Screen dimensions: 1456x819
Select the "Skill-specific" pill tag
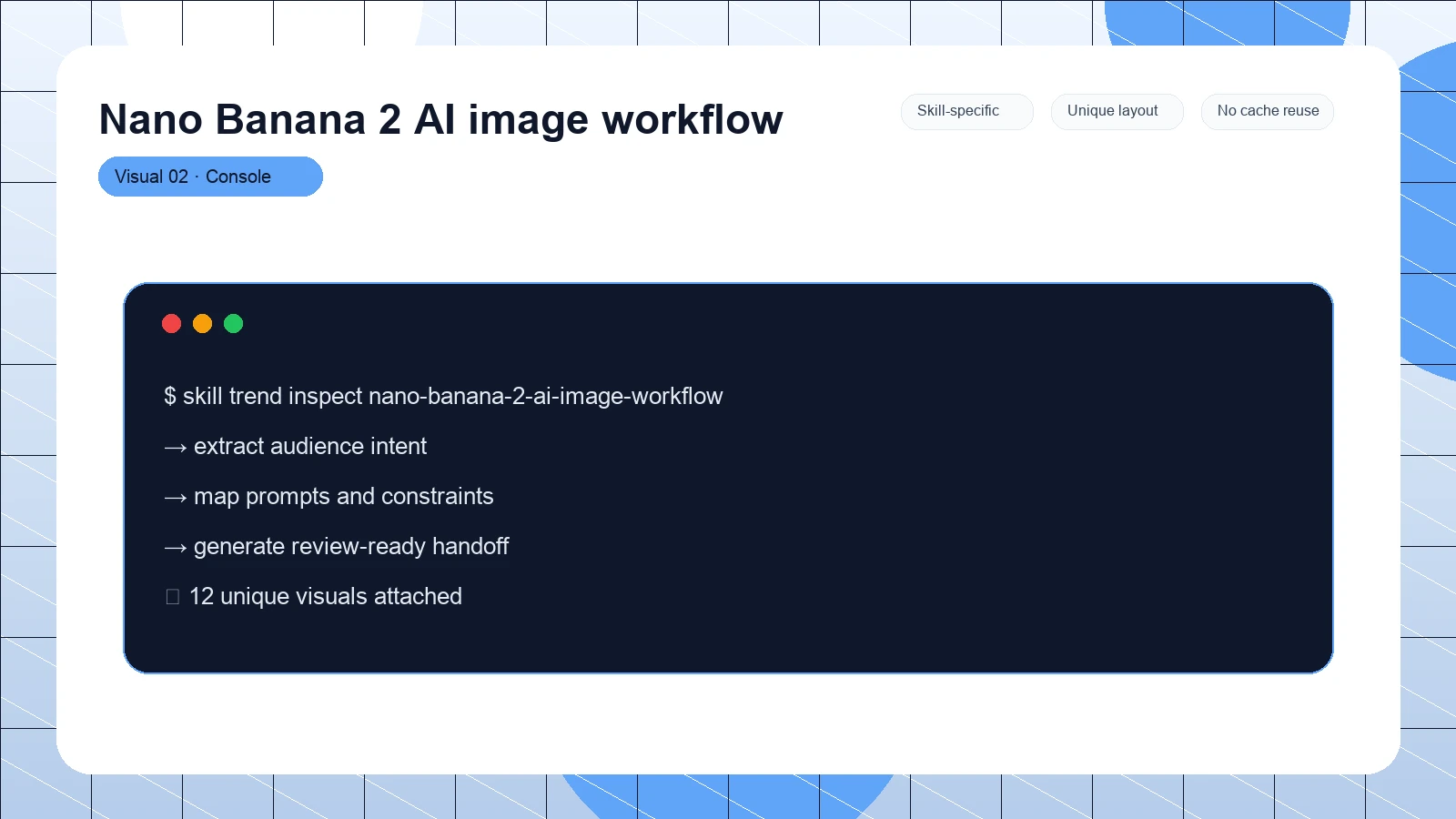(967, 111)
